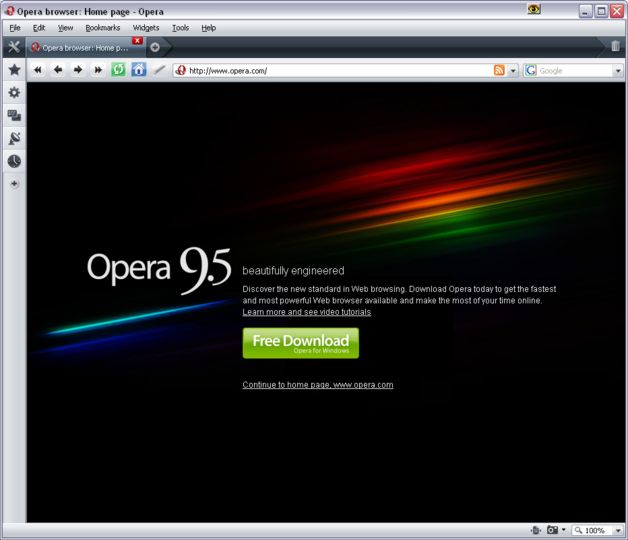Go forward one page
This screenshot has width=628, height=540.
pos(78,70)
